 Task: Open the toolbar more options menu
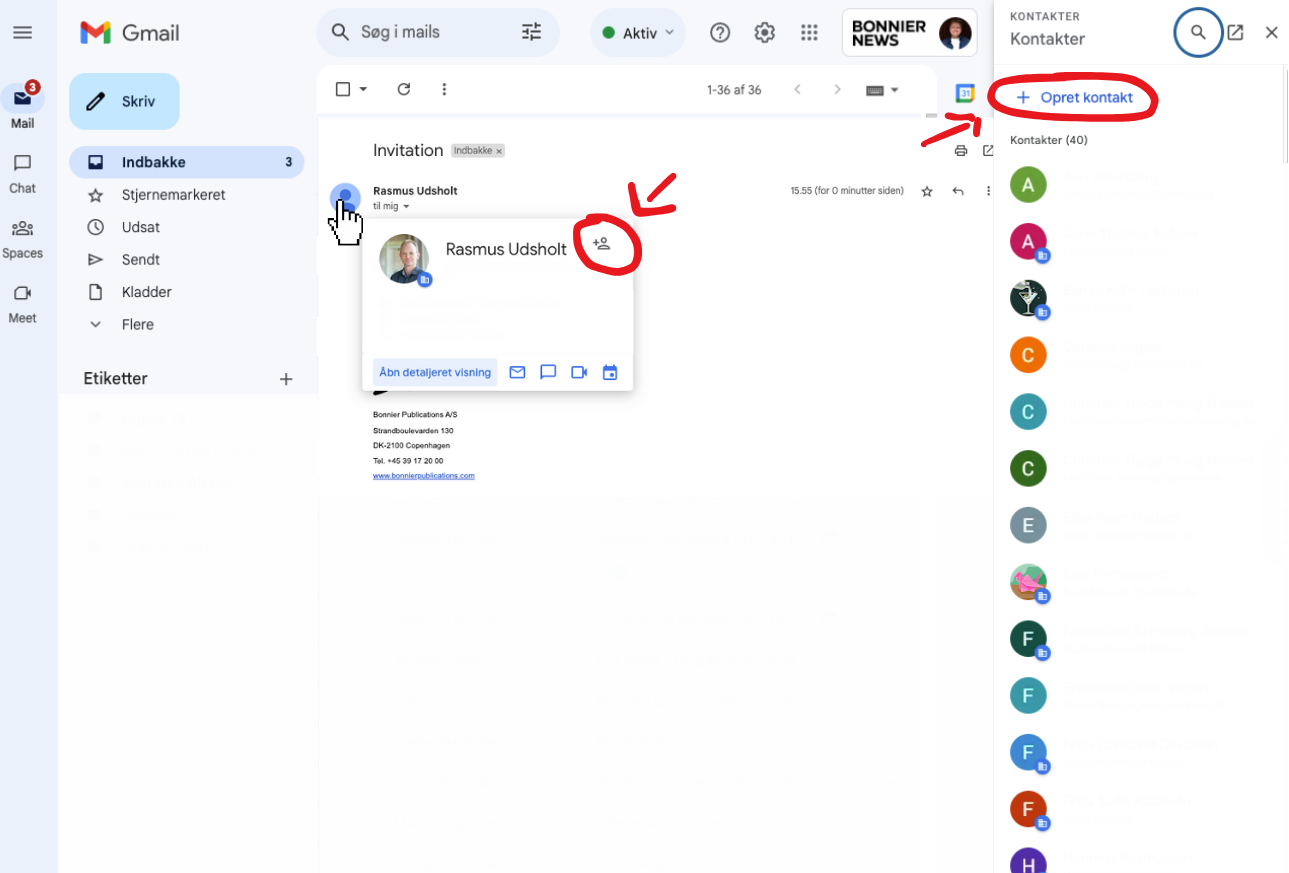(x=444, y=89)
